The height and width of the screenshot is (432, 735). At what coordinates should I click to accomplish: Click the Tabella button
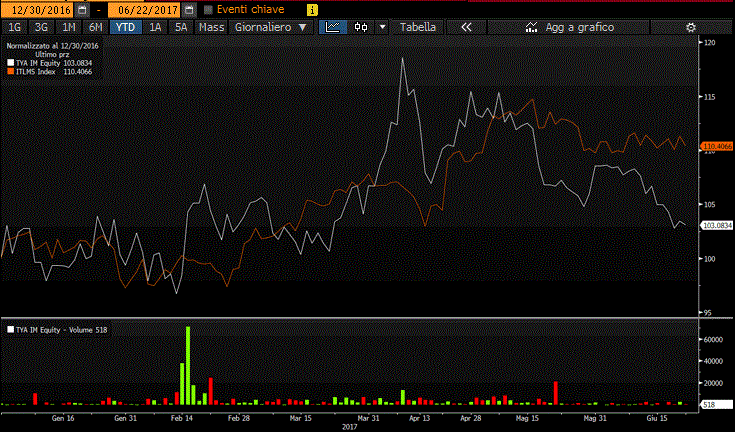pyautogui.click(x=418, y=27)
